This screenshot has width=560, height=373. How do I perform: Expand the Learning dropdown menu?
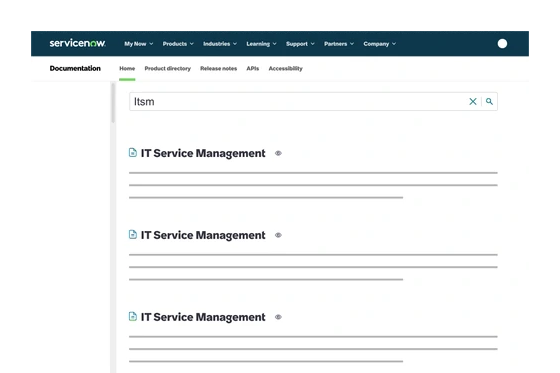pyautogui.click(x=261, y=44)
